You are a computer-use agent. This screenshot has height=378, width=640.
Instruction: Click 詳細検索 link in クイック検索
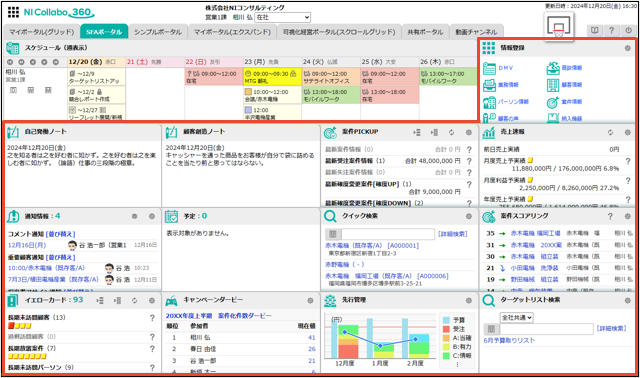[x=452, y=234]
